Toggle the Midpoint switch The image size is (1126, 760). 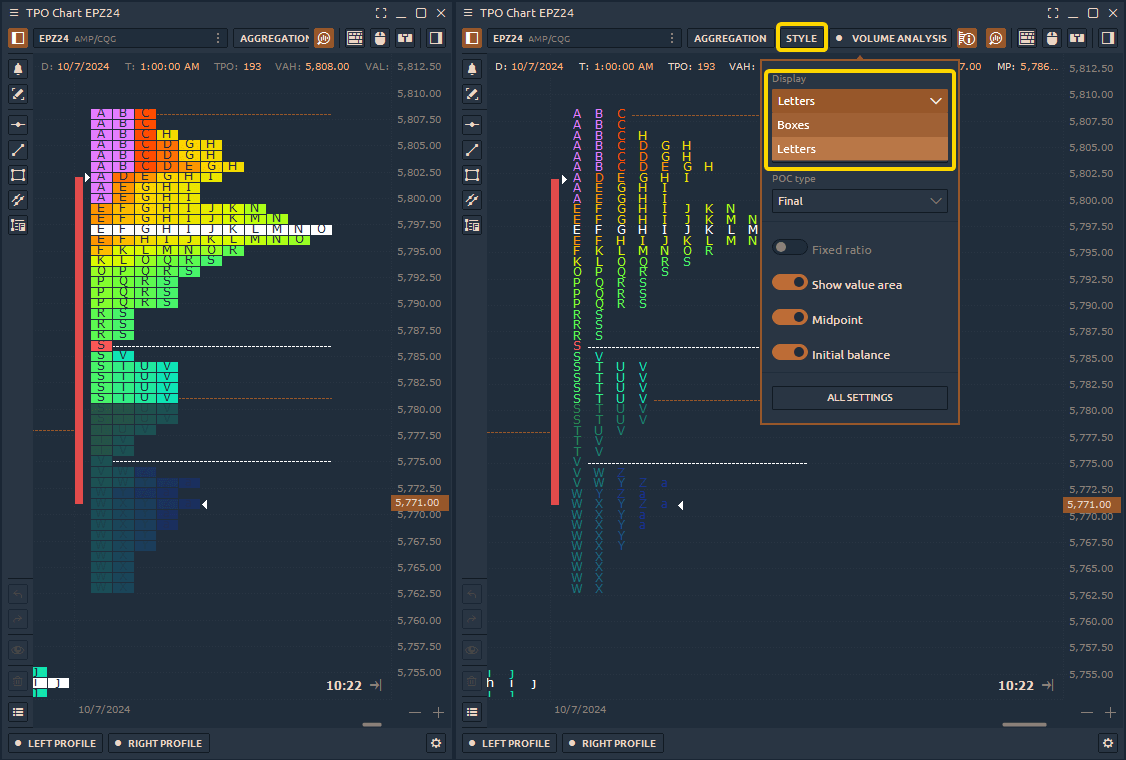(789, 319)
